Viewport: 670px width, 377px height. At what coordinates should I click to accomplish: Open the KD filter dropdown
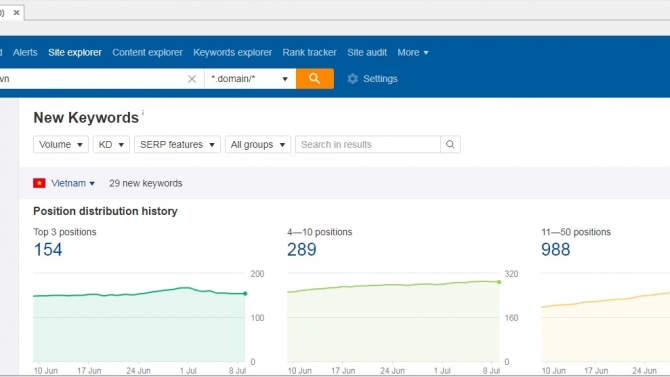tap(111, 144)
